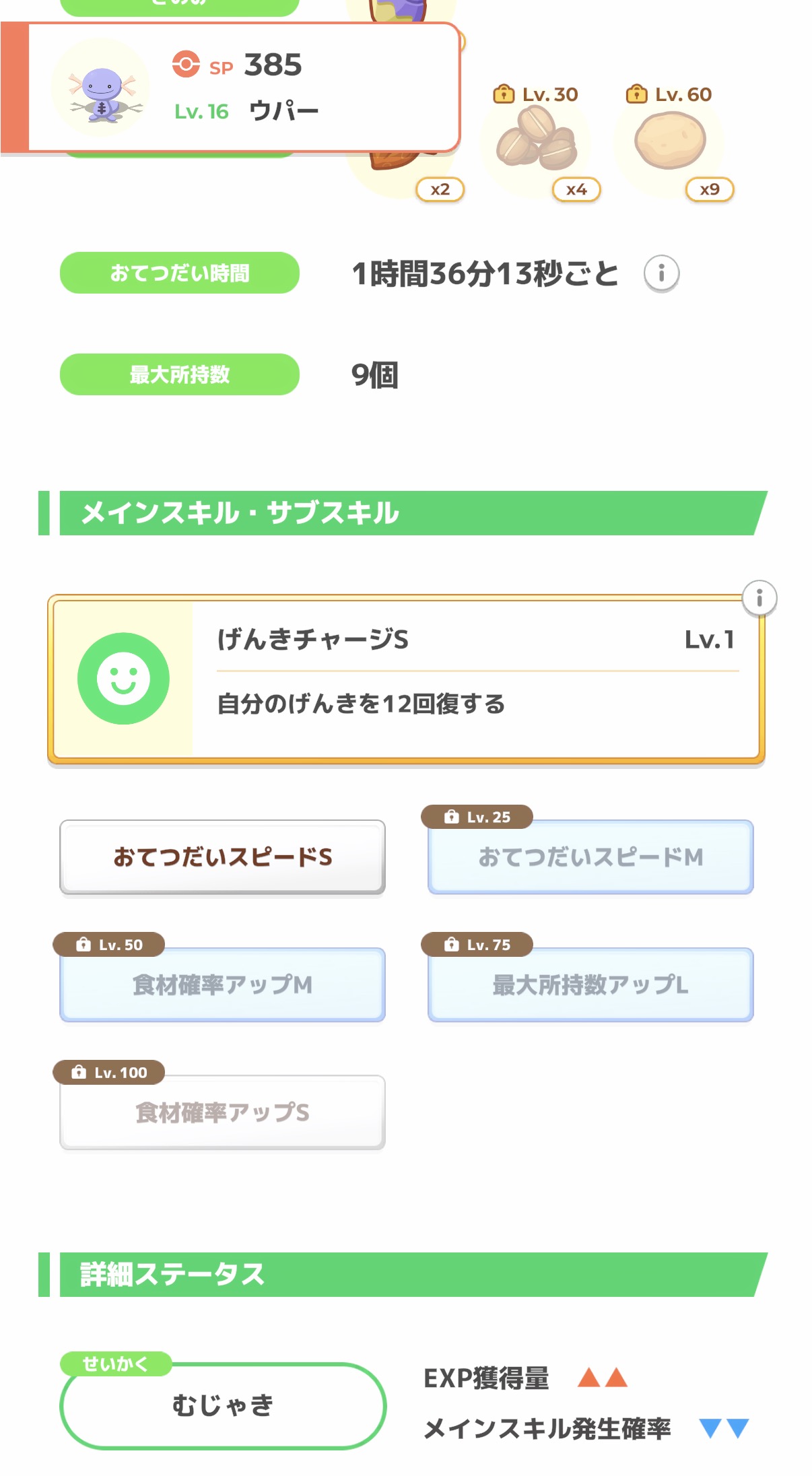Open the げんきチャージS main skill card
812x1476 pixels.
(406, 679)
